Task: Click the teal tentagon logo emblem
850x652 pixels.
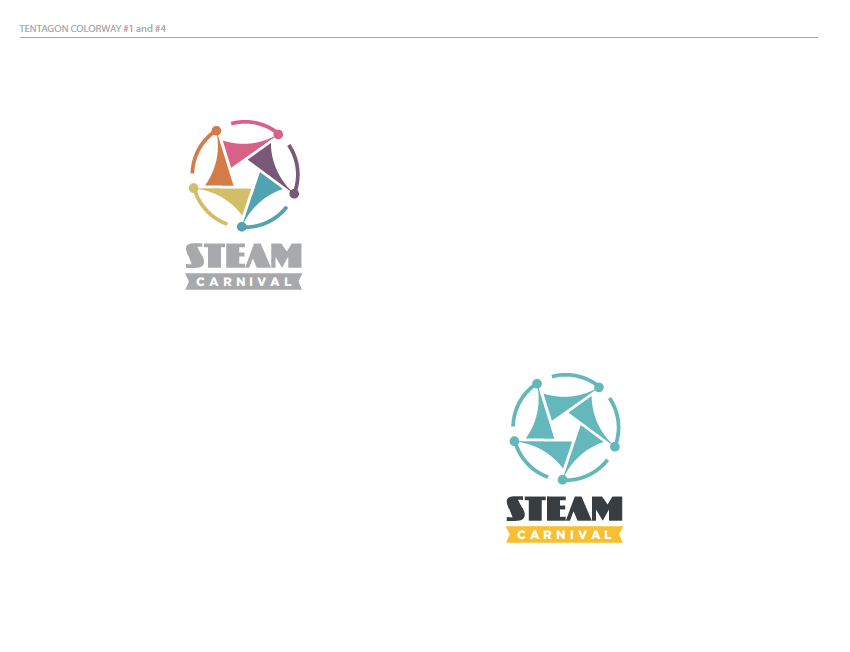Action: point(565,428)
